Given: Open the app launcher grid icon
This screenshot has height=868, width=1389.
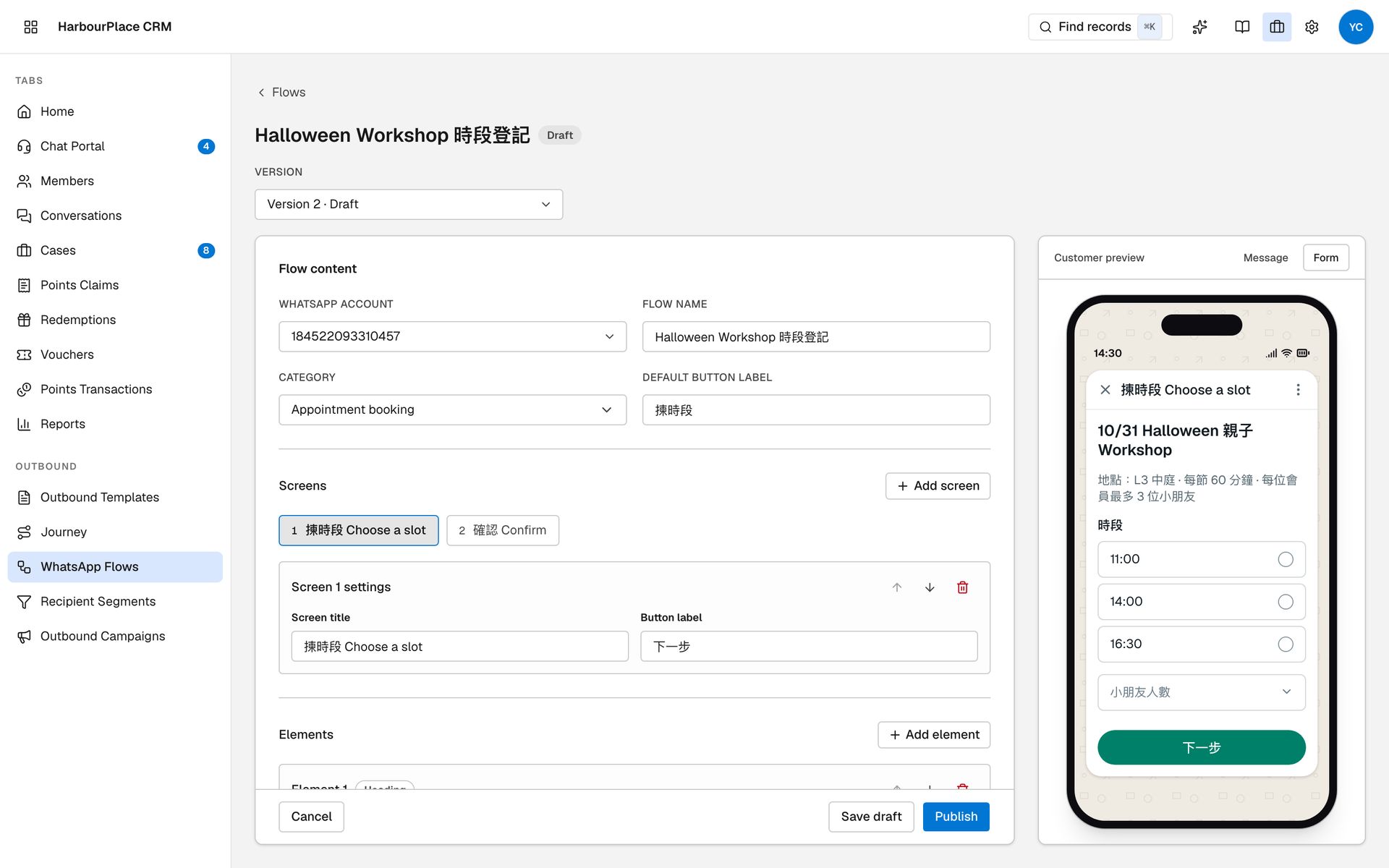Looking at the screenshot, I should pos(30,27).
